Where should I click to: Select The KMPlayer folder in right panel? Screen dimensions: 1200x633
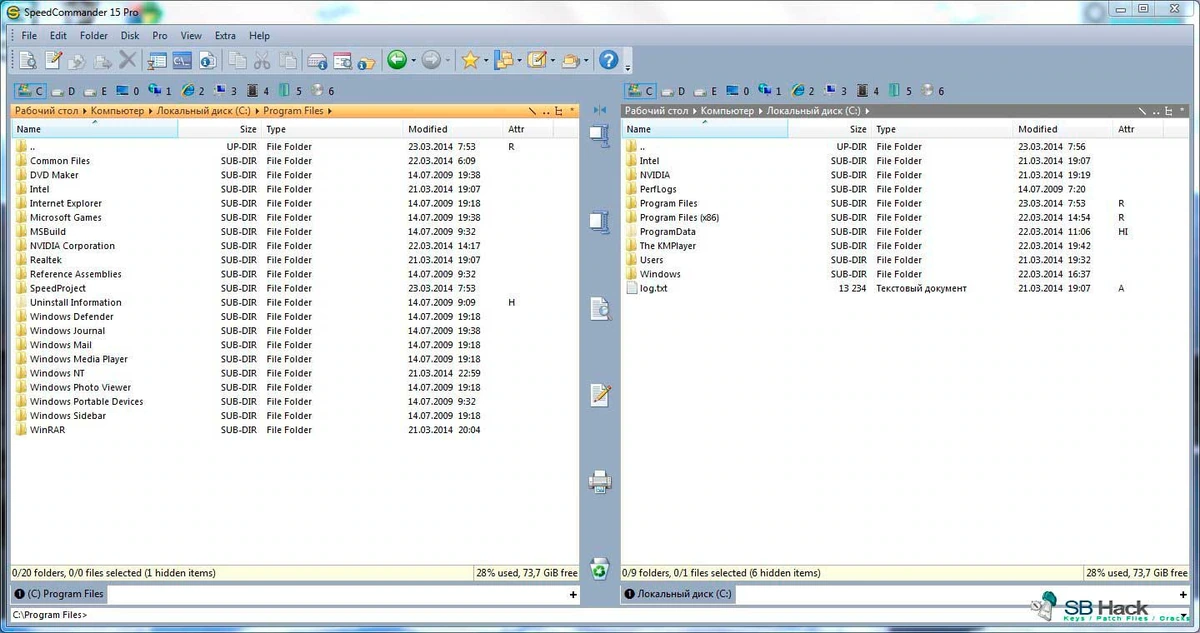coord(667,246)
